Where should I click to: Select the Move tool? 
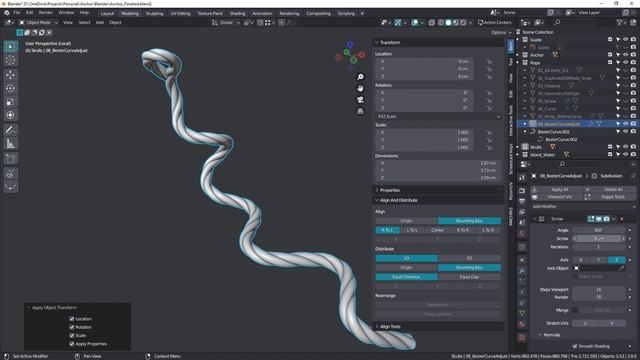(11, 75)
